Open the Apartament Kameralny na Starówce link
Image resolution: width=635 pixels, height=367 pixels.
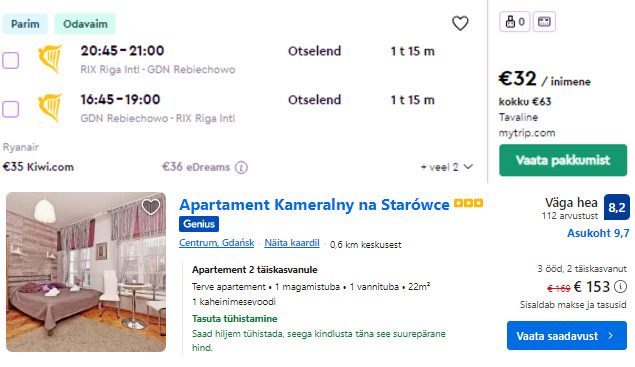(314, 205)
